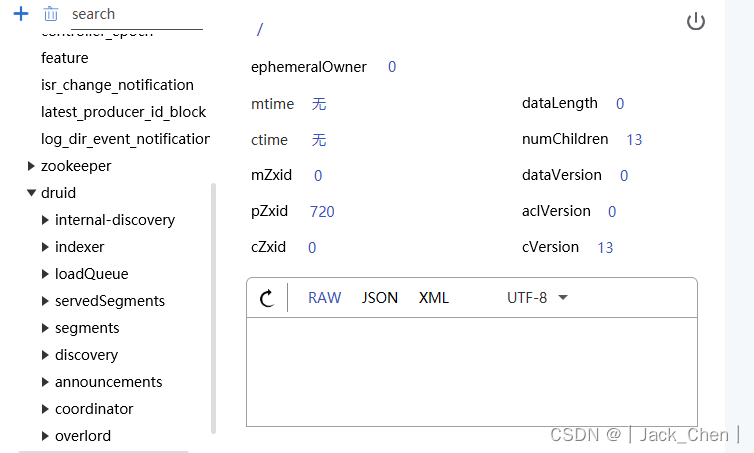Click the mZxid value 0
The height and width of the screenshot is (453, 754).
[318, 176]
